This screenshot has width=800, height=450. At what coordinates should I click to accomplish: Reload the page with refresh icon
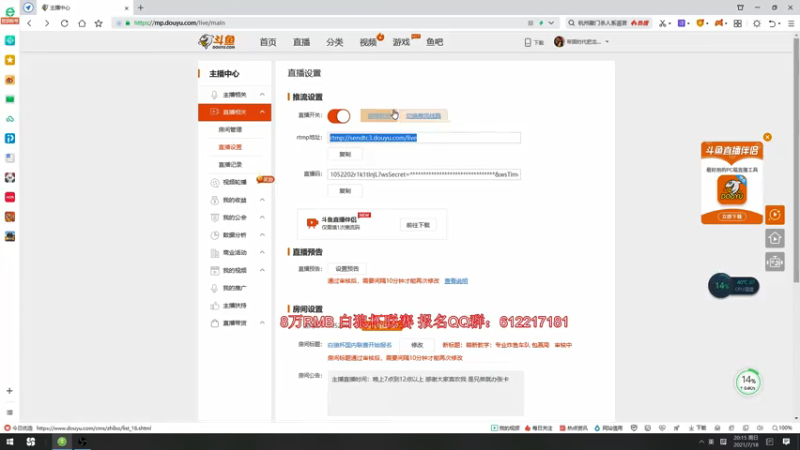click(64, 23)
